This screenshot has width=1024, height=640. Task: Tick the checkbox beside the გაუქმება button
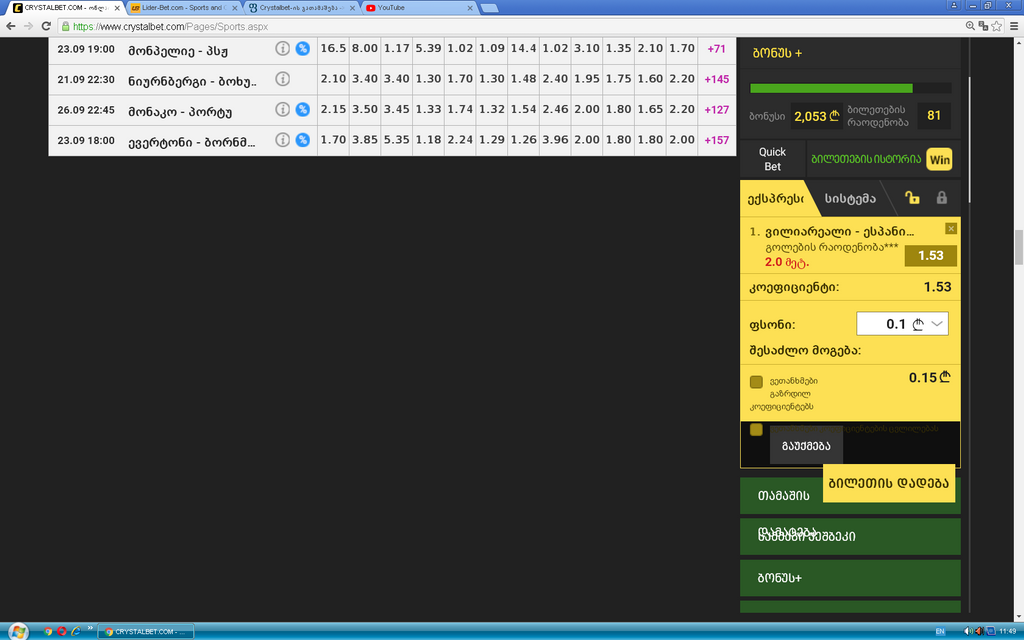tap(756, 429)
